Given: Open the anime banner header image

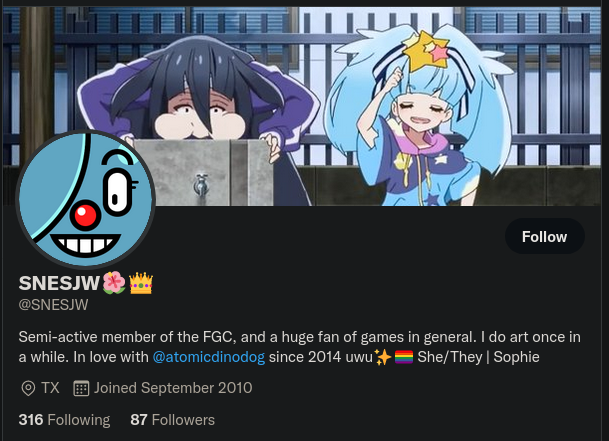Looking at the screenshot, I should pos(302,106).
